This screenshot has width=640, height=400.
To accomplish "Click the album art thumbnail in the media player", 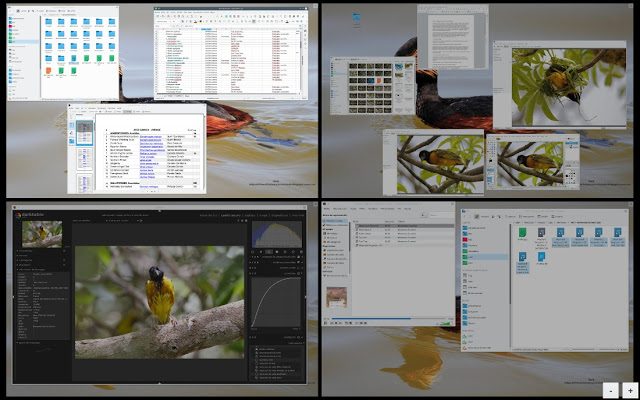I will [x=336, y=297].
